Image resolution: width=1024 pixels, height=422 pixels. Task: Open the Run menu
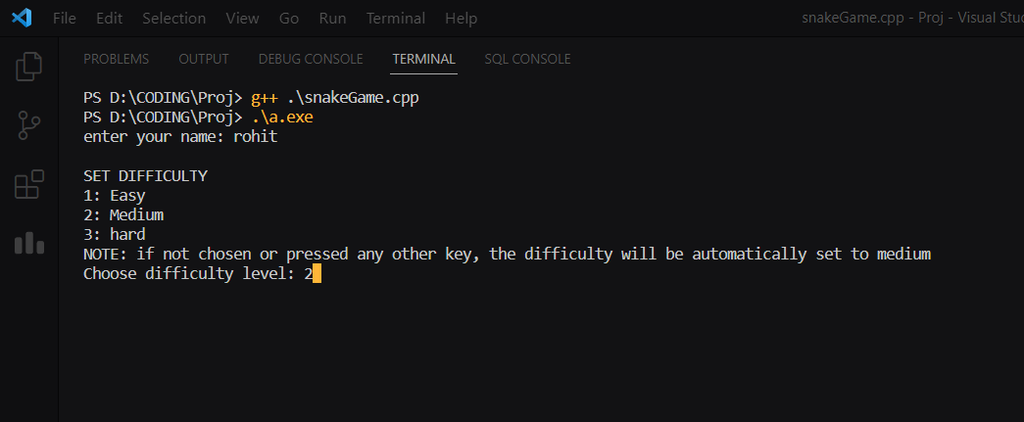tap(332, 18)
